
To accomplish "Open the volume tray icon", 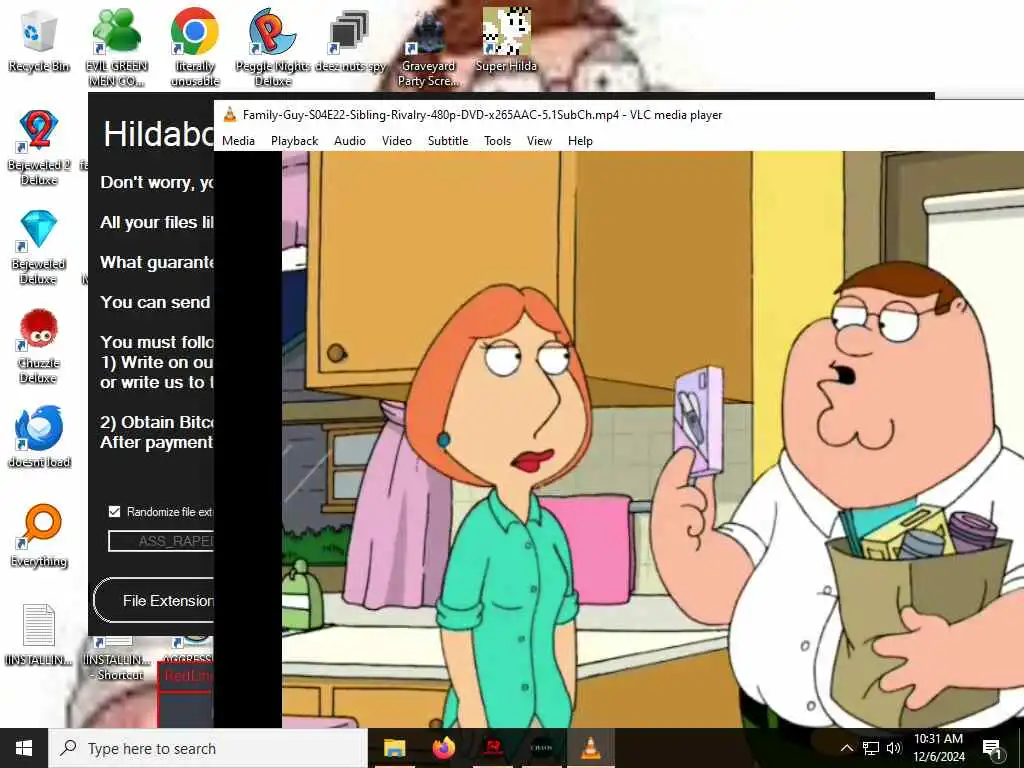I will tap(894, 748).
